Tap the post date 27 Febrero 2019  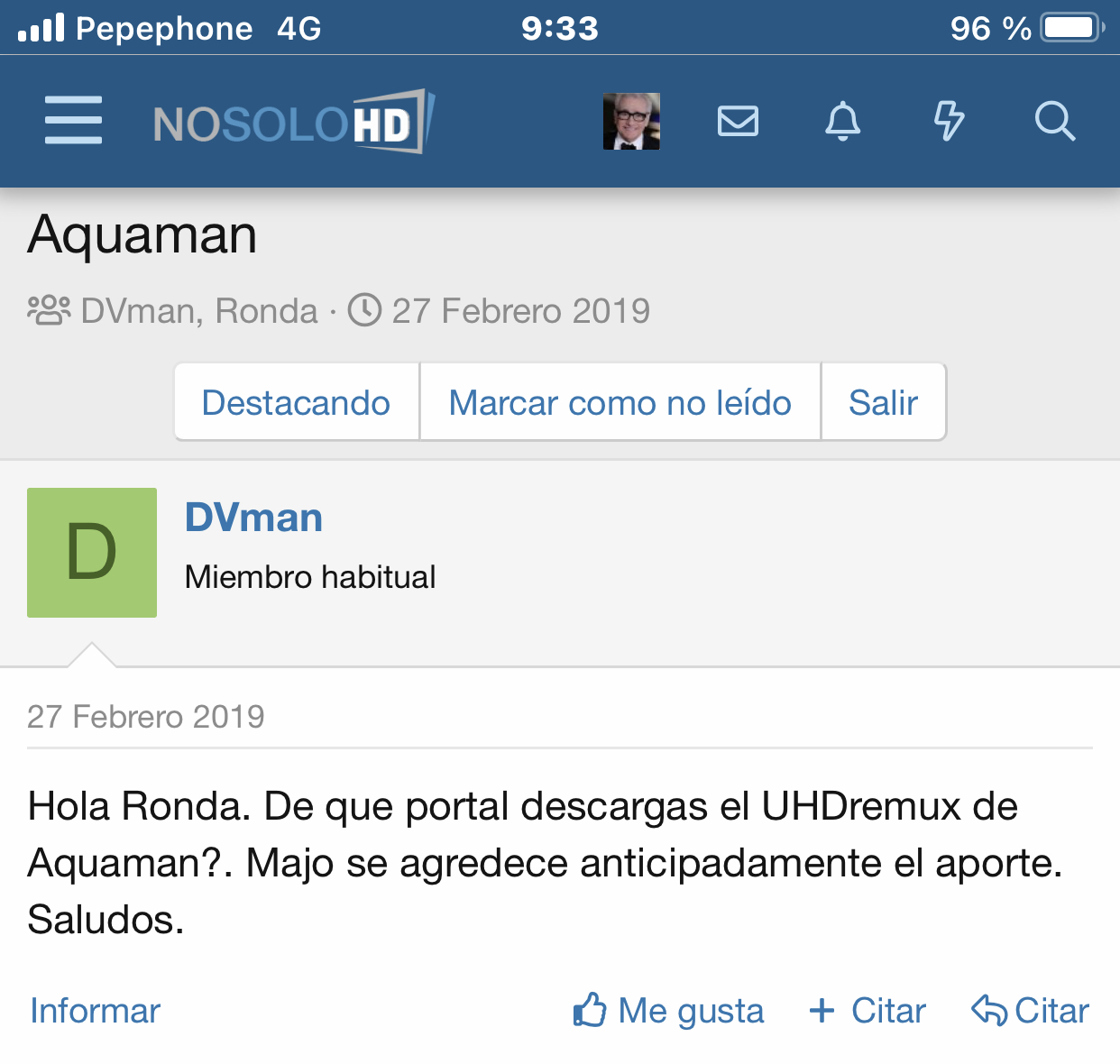pos(146,717)
